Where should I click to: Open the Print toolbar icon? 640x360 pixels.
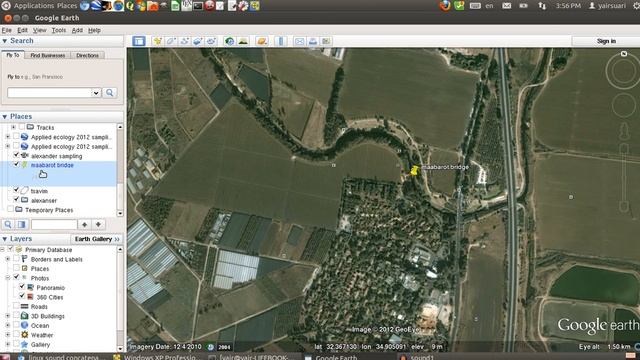pyautogui.click(x=313, y=41)
